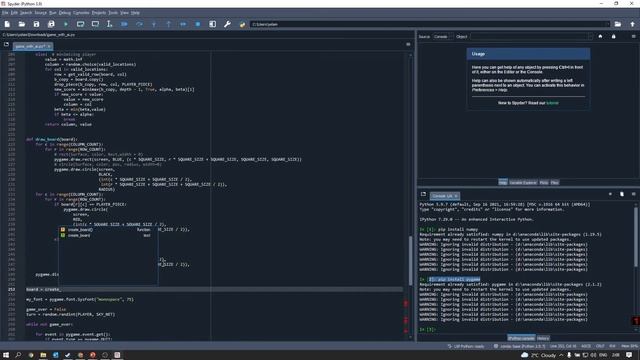Open the Run menu

[x=53, y=13]
